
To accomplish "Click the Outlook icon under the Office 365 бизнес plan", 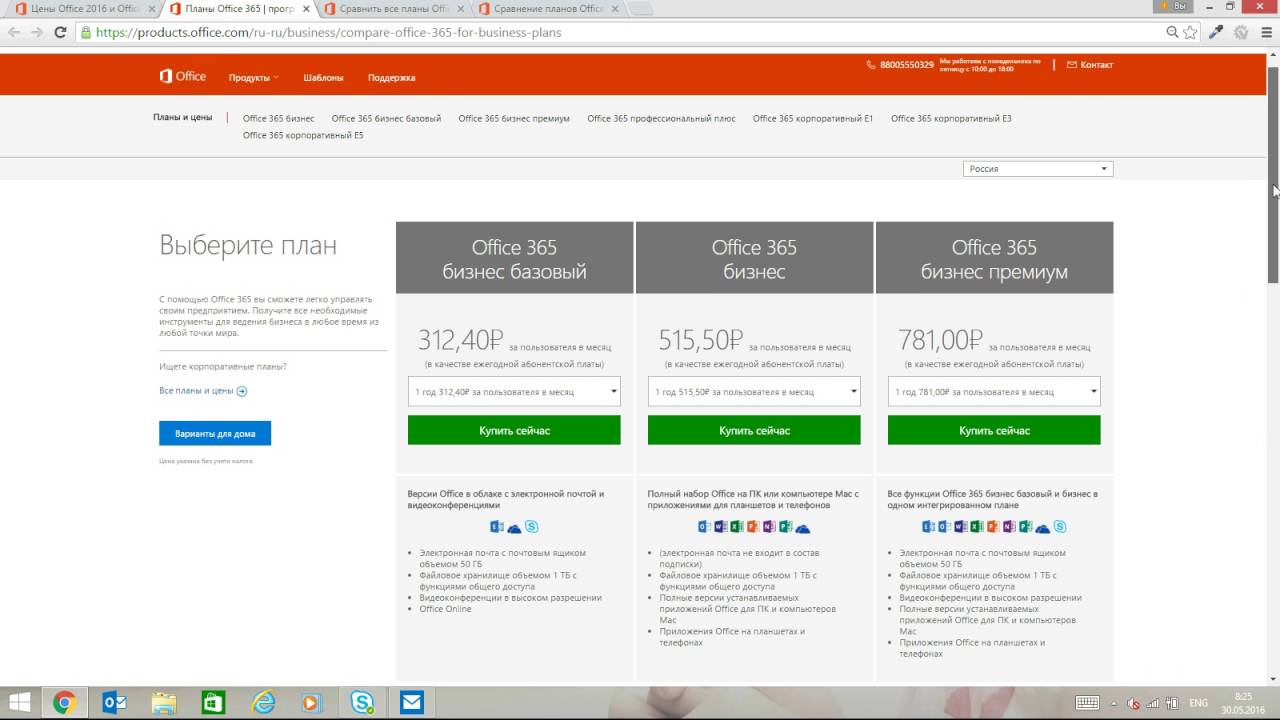I will (x=704, y=527).
